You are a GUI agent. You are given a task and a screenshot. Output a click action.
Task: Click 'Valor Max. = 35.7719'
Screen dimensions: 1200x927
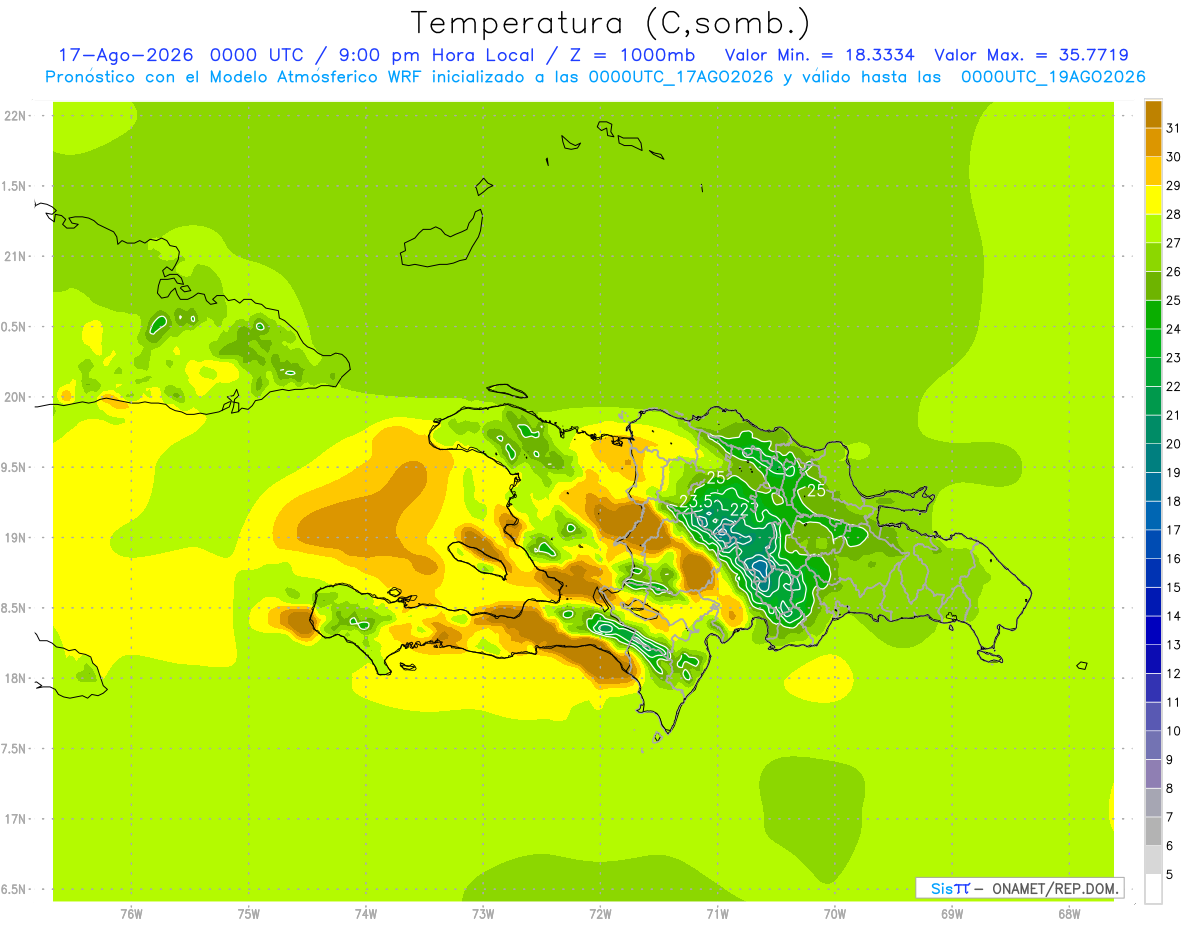coord(1031,55)
